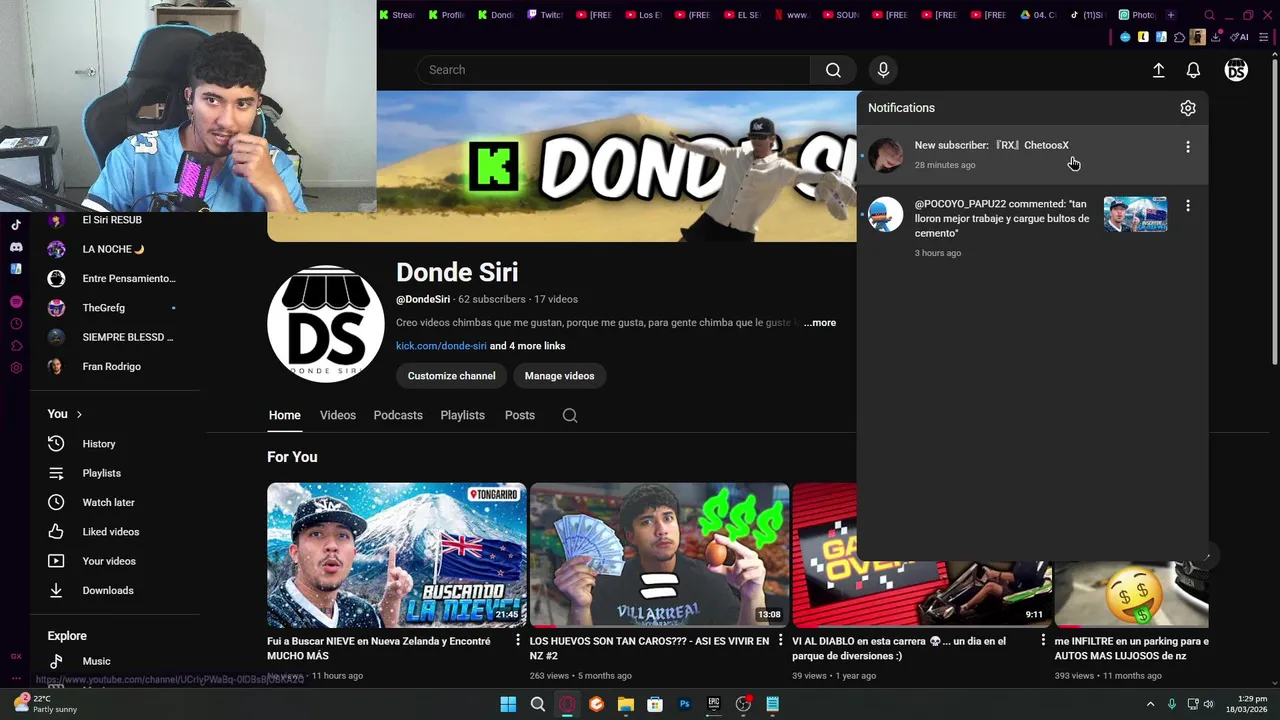Switch to the Videos channel tab
This screenshot has width=1280, height=720.
(338, 415)
